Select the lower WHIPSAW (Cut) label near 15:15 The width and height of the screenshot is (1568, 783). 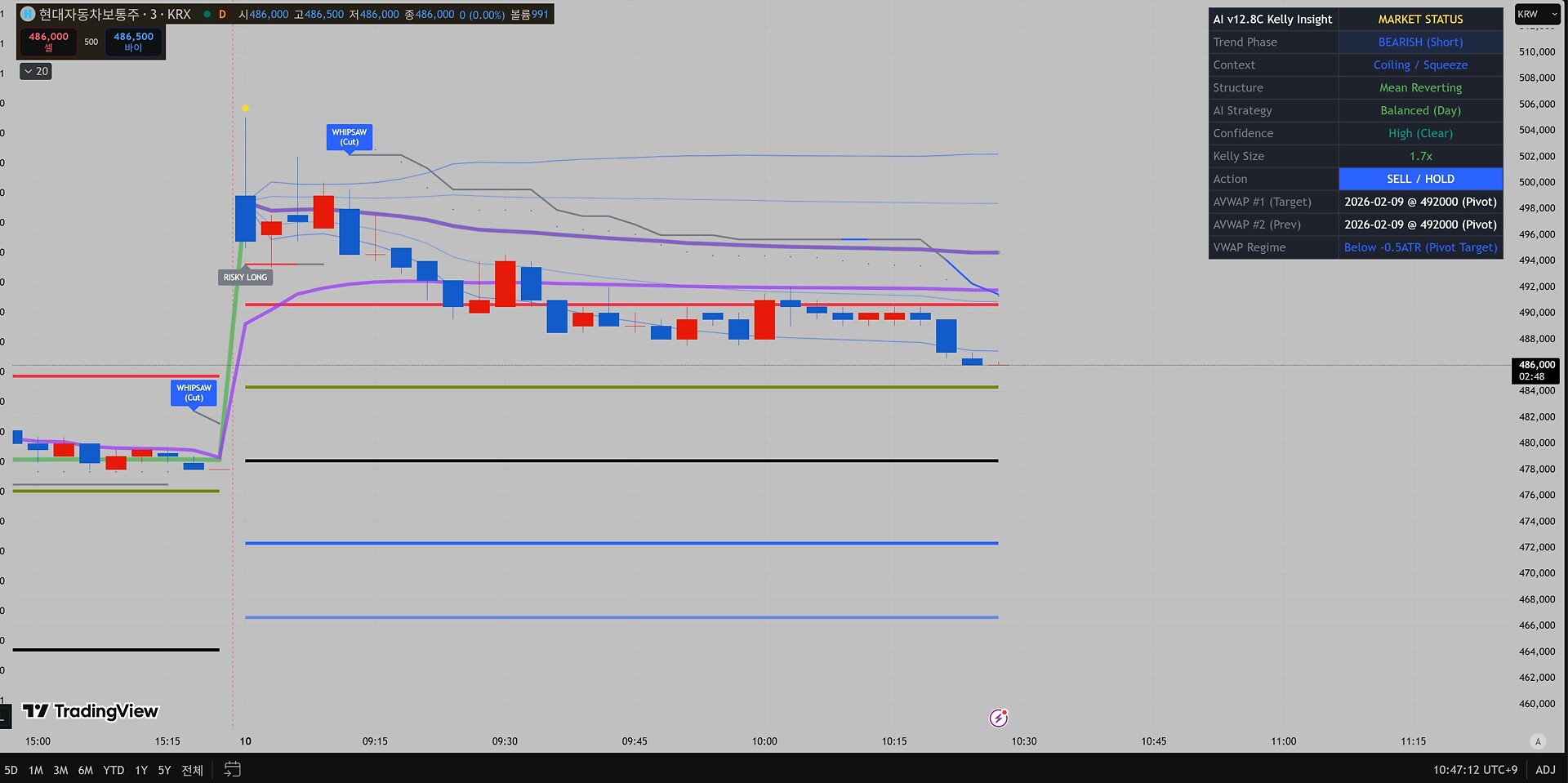point(194,393)
